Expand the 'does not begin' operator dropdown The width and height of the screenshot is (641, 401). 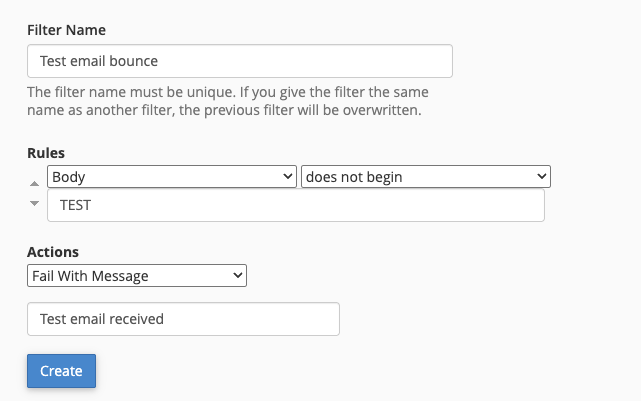[x=426, y=177]
